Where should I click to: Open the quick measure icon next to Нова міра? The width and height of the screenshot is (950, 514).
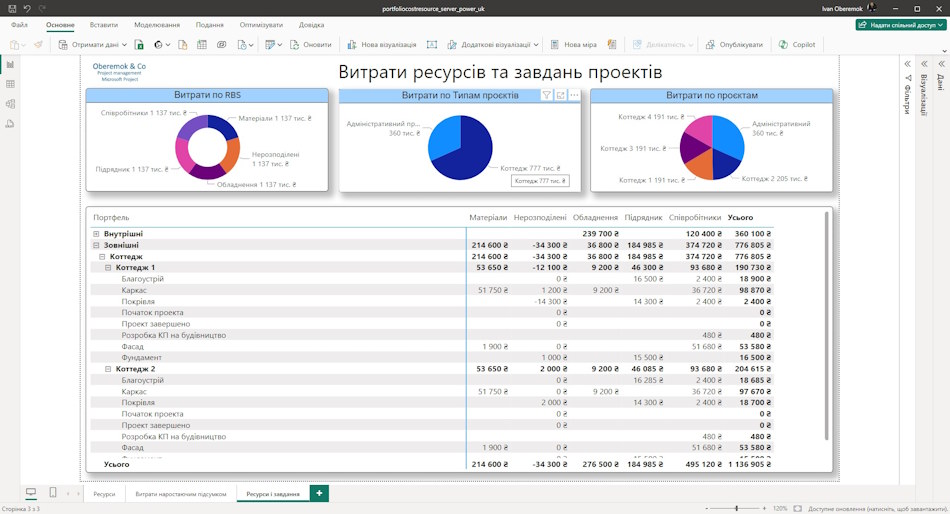click(612, 44)
